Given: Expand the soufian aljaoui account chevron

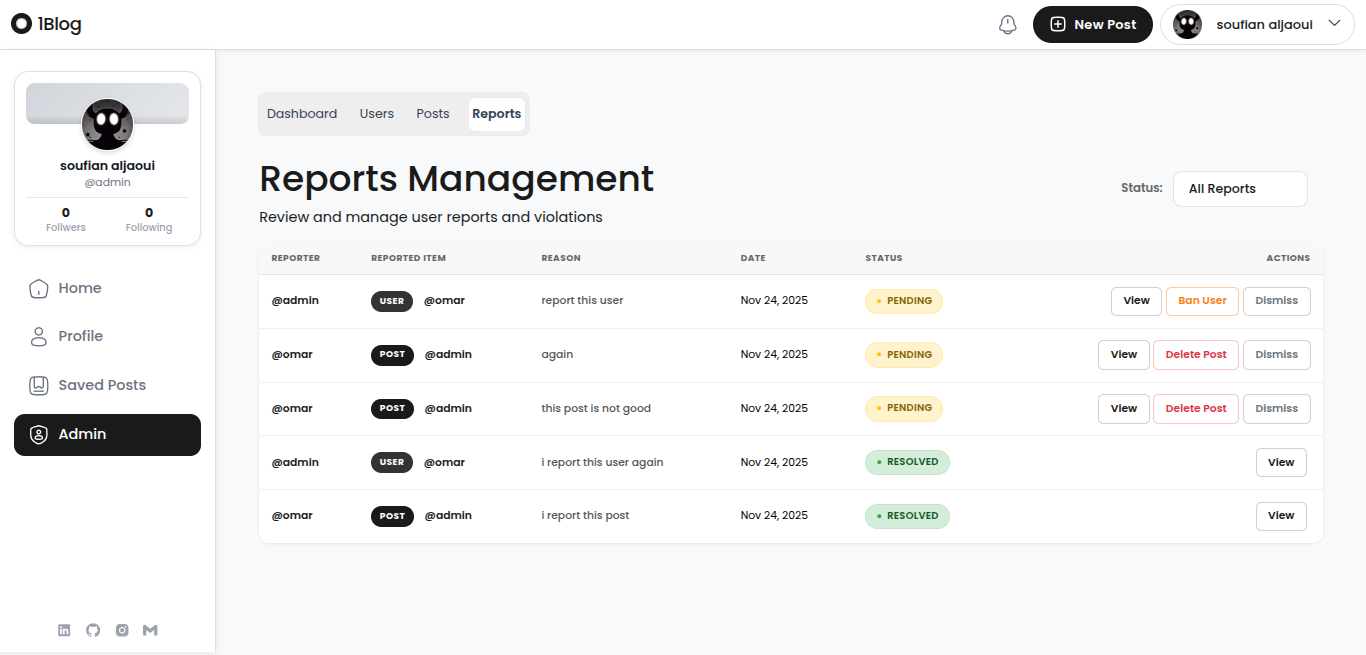Looking at the screenshot, I should [x=1334, y=24].
